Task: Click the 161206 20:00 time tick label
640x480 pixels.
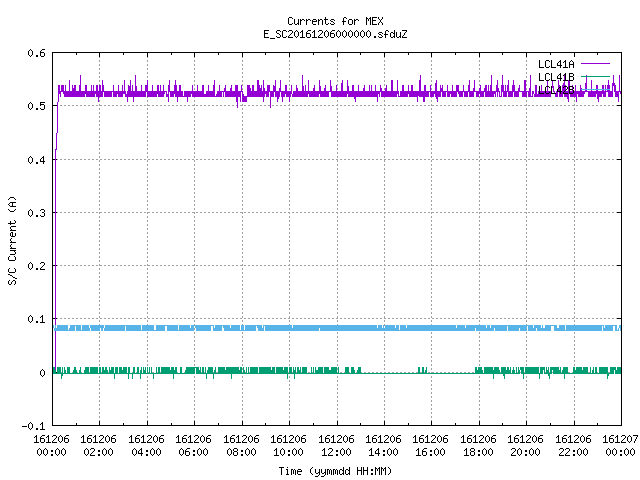Action: click(x=525, y=446)
